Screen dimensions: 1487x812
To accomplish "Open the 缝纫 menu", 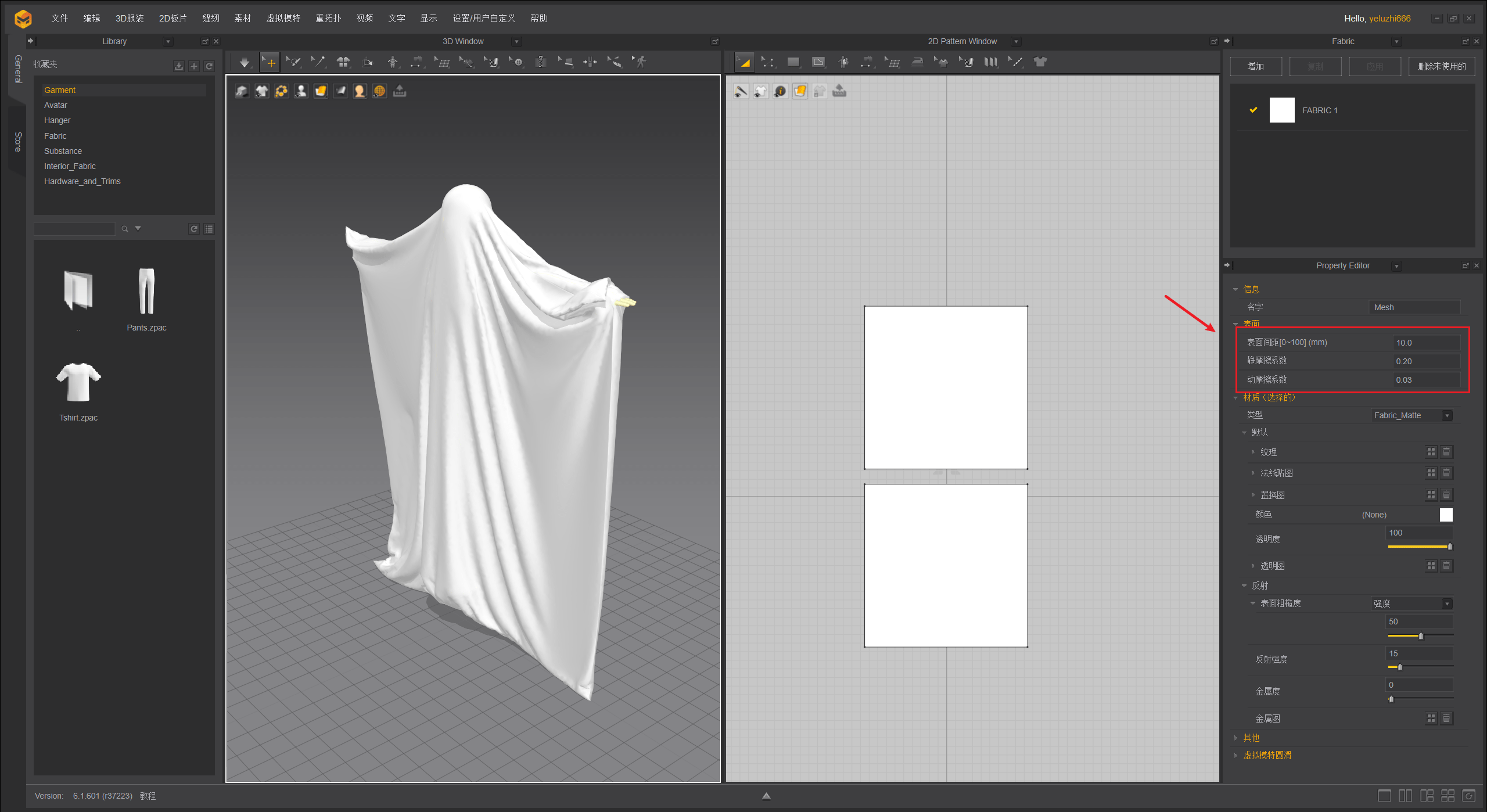I will click(x=211, y=18).
